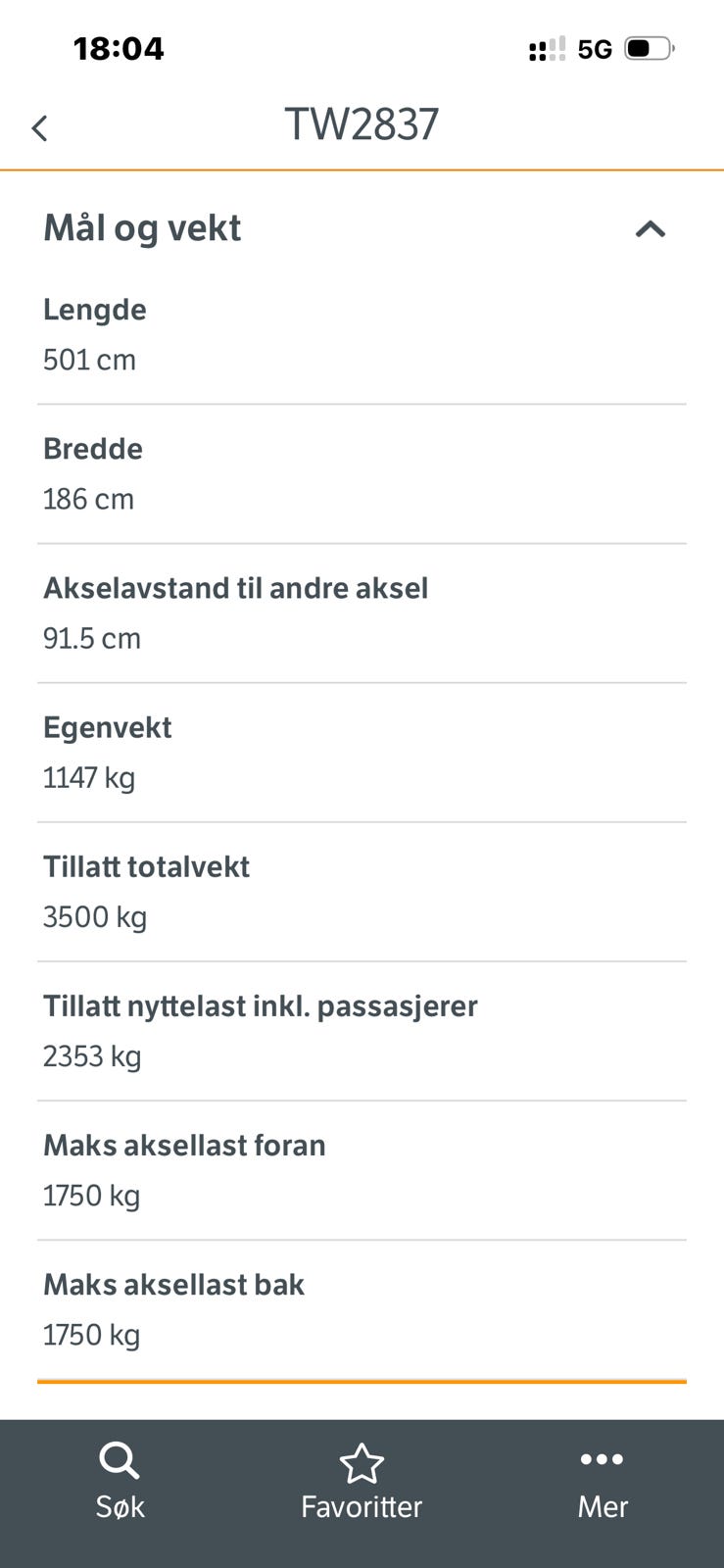Open the Mer three-dots icon
Screen dimensions: 724x1568
click(602, 1459)
